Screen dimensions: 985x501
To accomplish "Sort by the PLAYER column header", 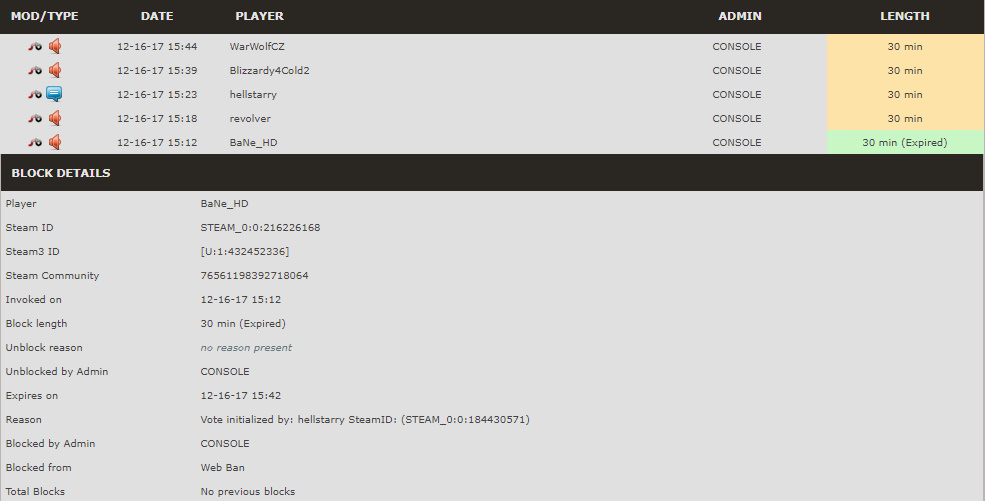I will tap(259, 16).
